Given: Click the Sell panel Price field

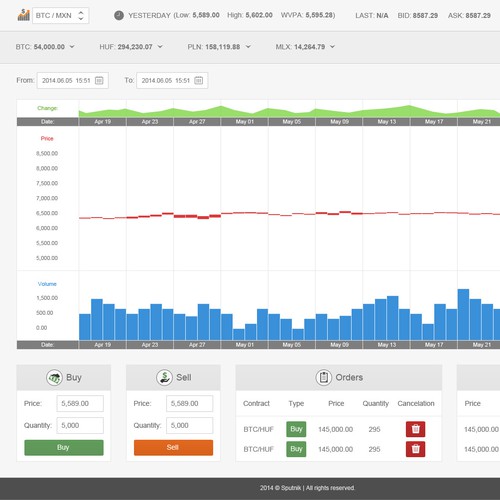Looking at the screenshot, I should (190, 403).
